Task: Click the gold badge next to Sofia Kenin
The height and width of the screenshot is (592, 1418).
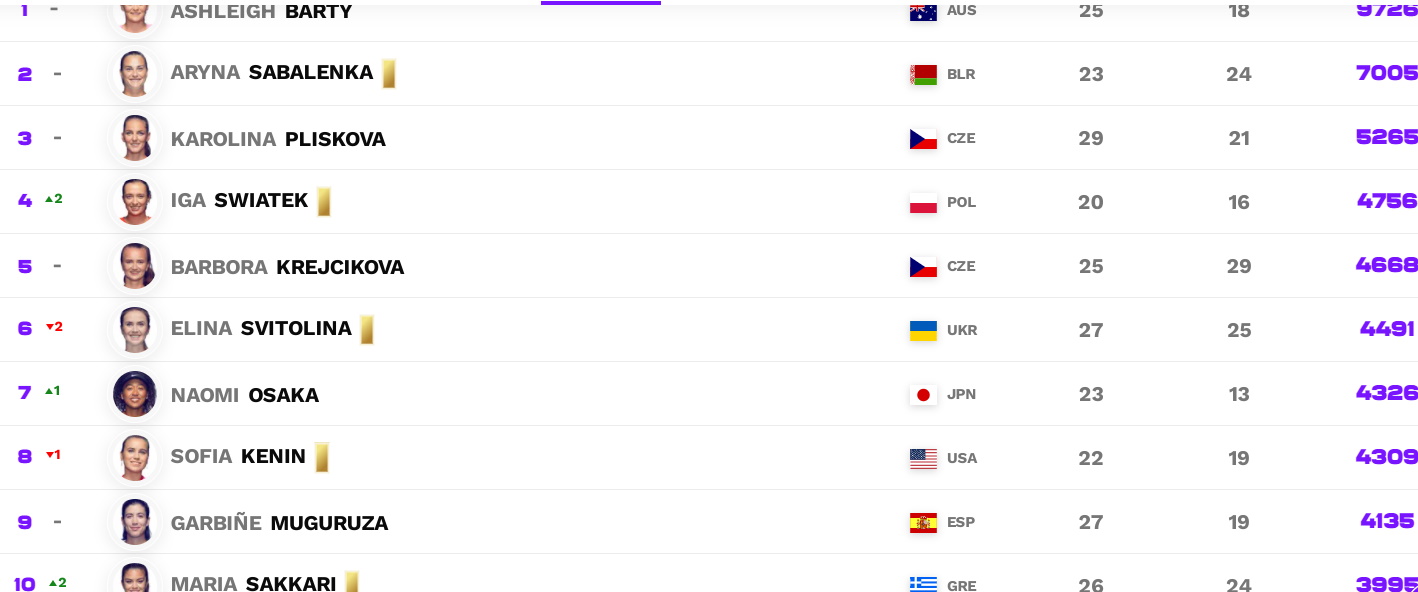Action: click(x=322, y=457)
